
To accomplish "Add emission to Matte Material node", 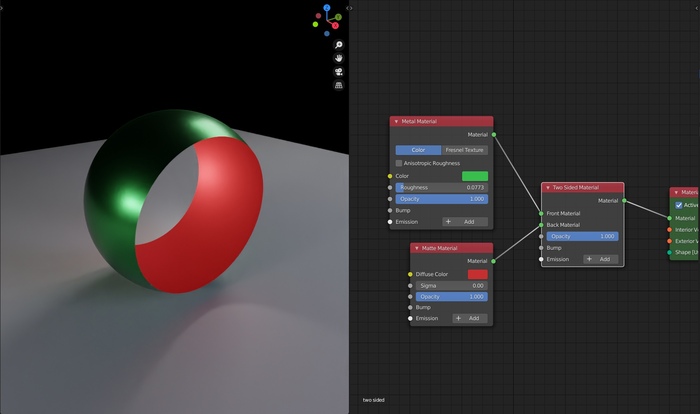I will tap(470, 318).
